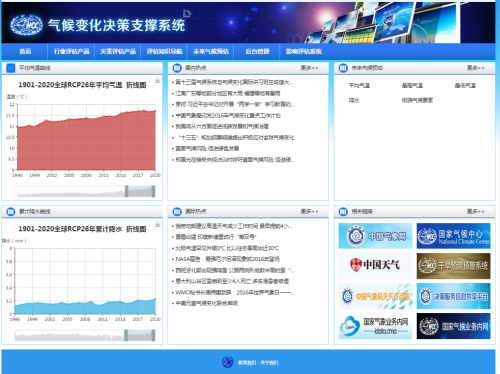Click the 国内热点 panel icon
500x374 pixels.
coord(177,68)
